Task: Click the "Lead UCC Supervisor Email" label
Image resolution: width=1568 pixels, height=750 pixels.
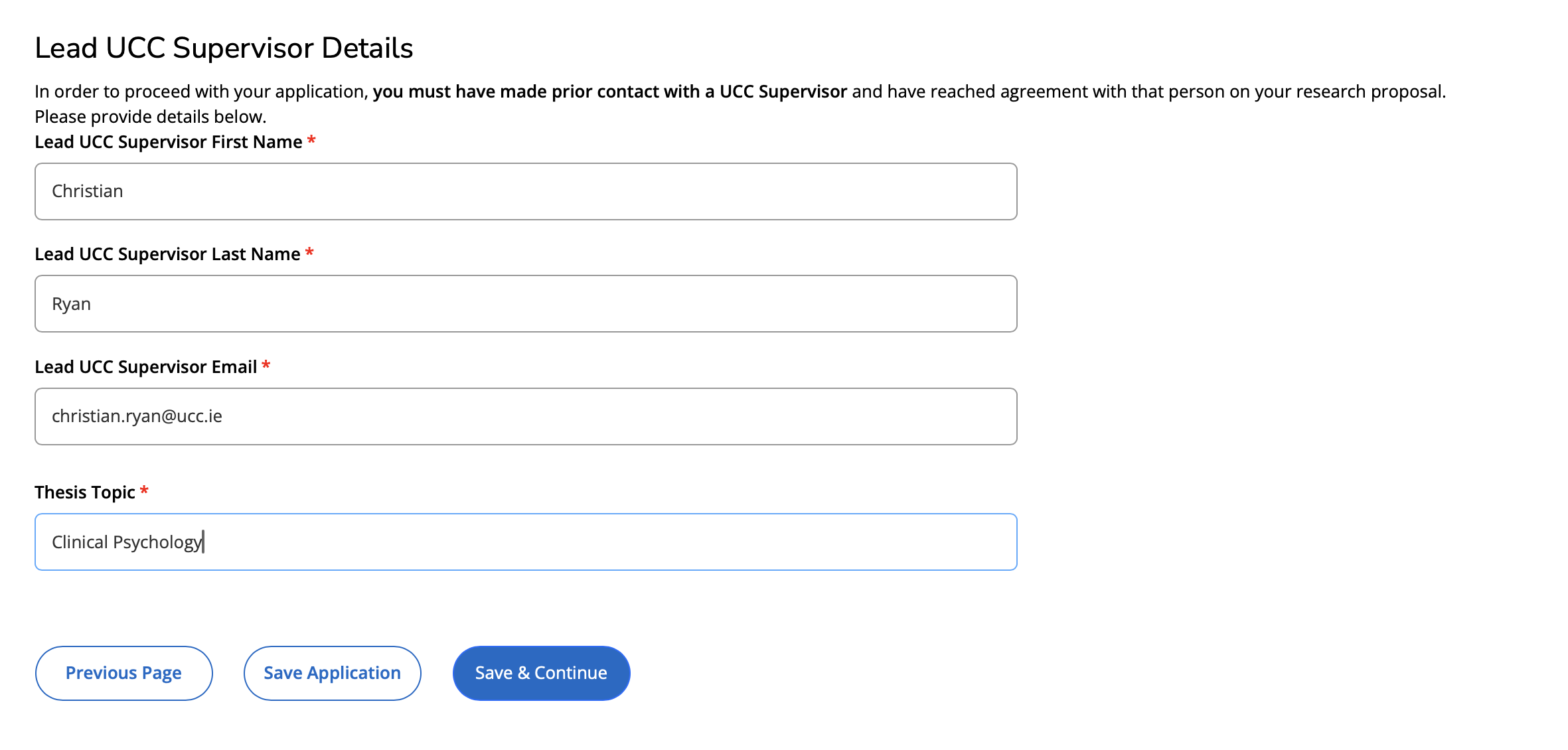Action: click(145, 367)
